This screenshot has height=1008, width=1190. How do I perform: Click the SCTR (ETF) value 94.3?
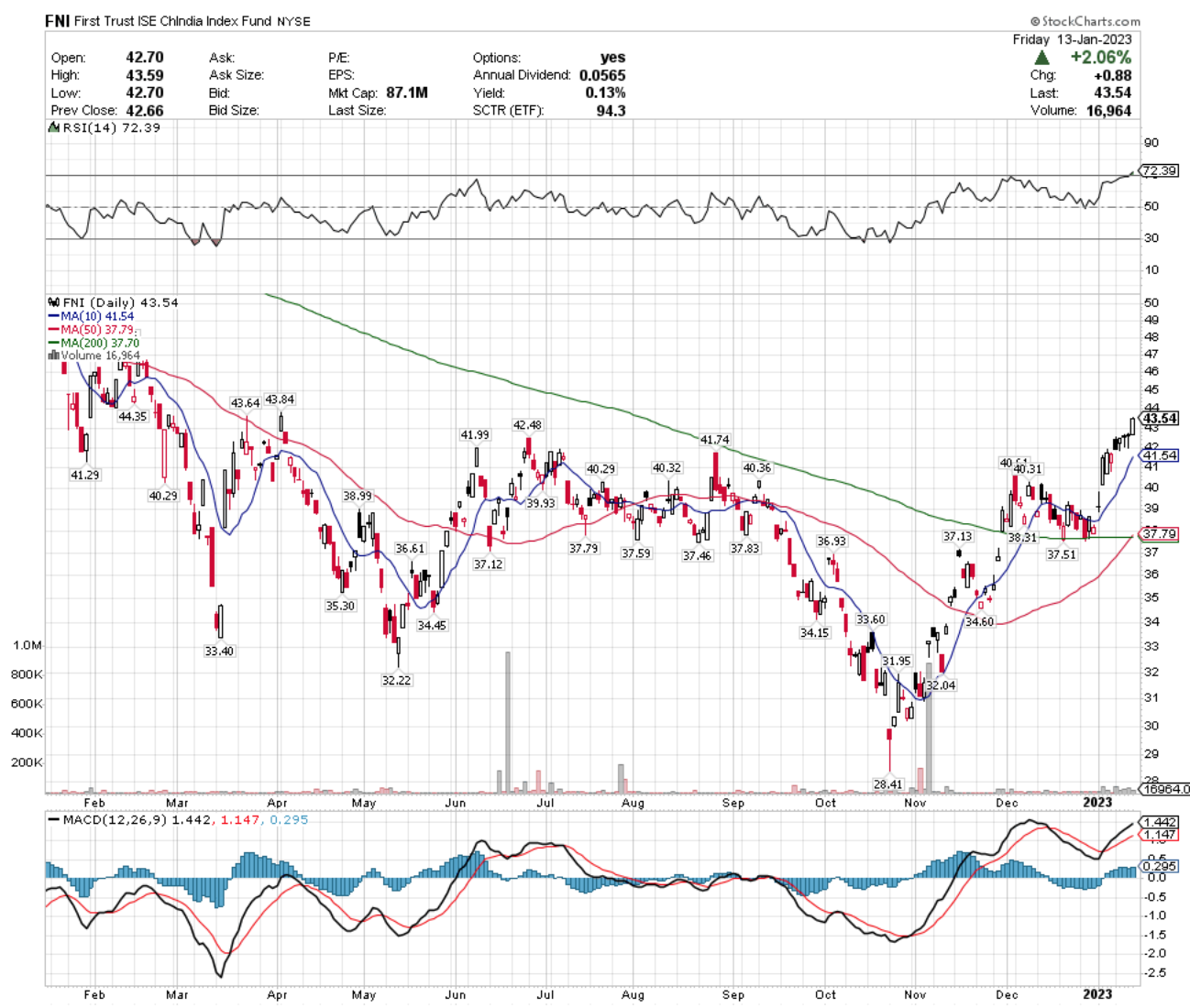click(611, 111)
